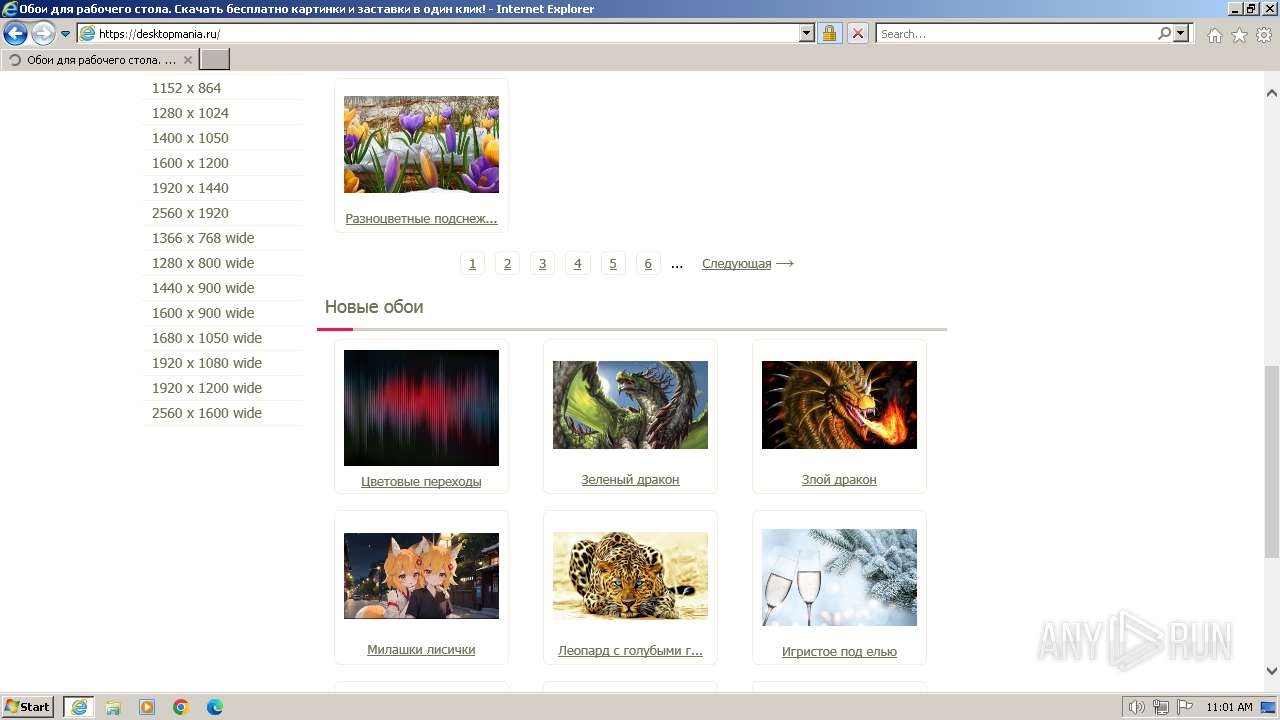Launch Edge from the taskbar

pos(215,707)
